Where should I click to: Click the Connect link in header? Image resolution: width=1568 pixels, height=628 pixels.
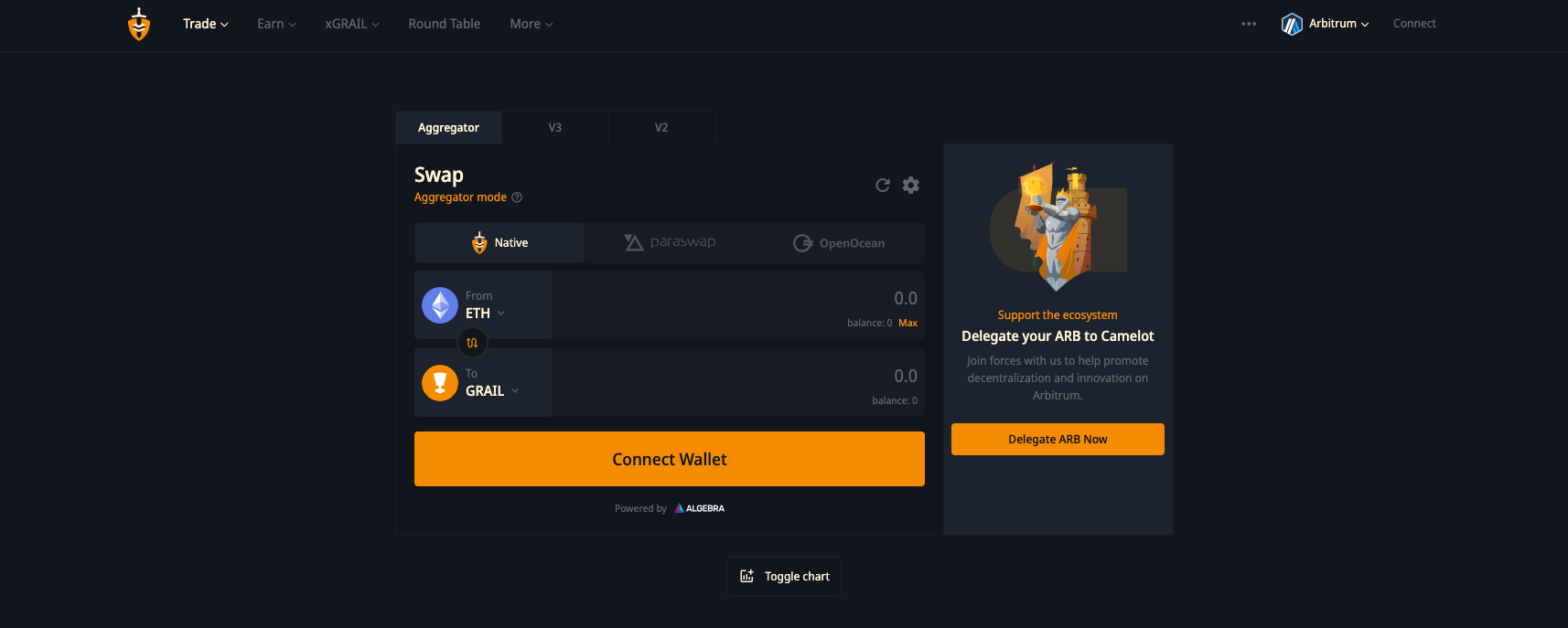1414,24
